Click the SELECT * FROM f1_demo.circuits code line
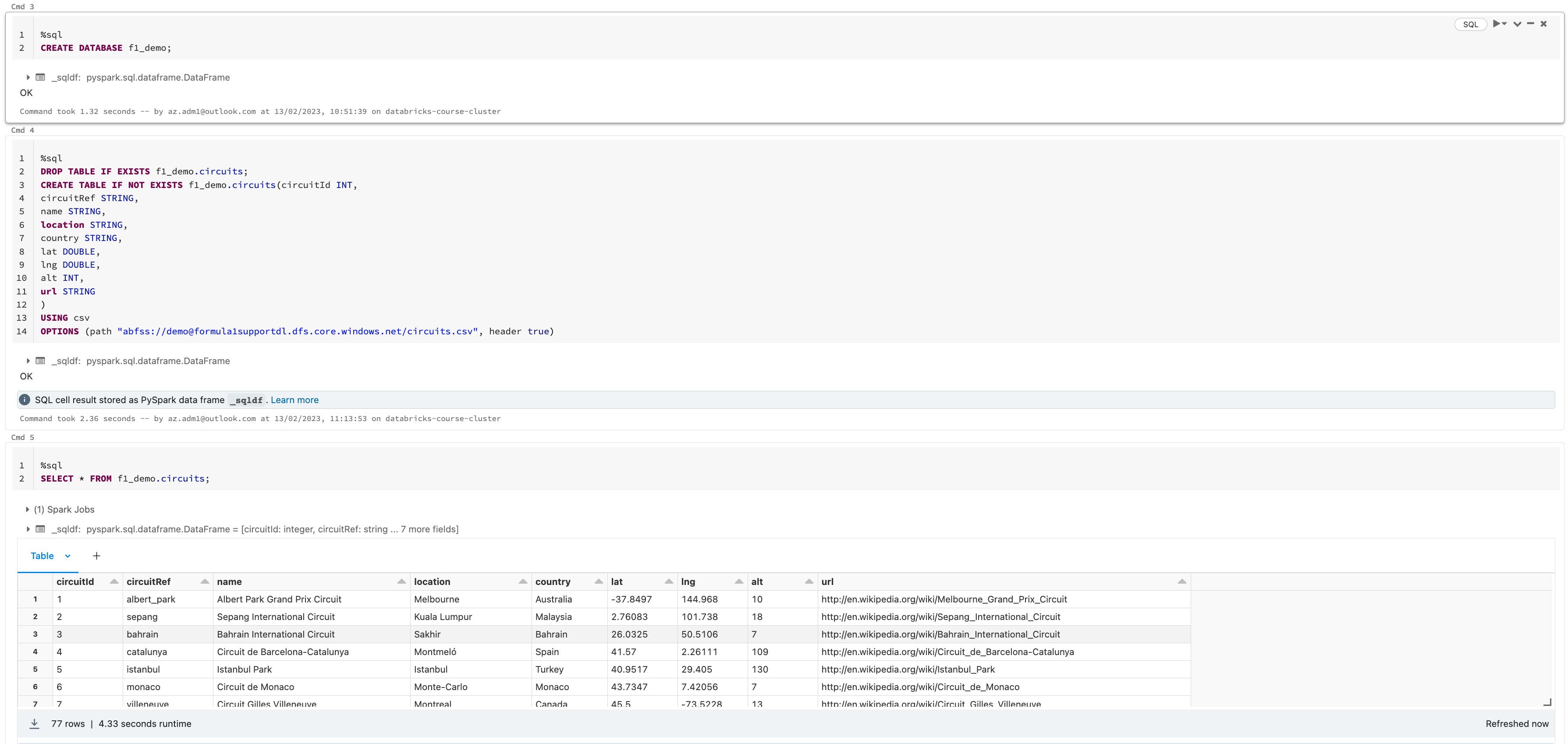1568x744 pixels. [x=125, y=478]
